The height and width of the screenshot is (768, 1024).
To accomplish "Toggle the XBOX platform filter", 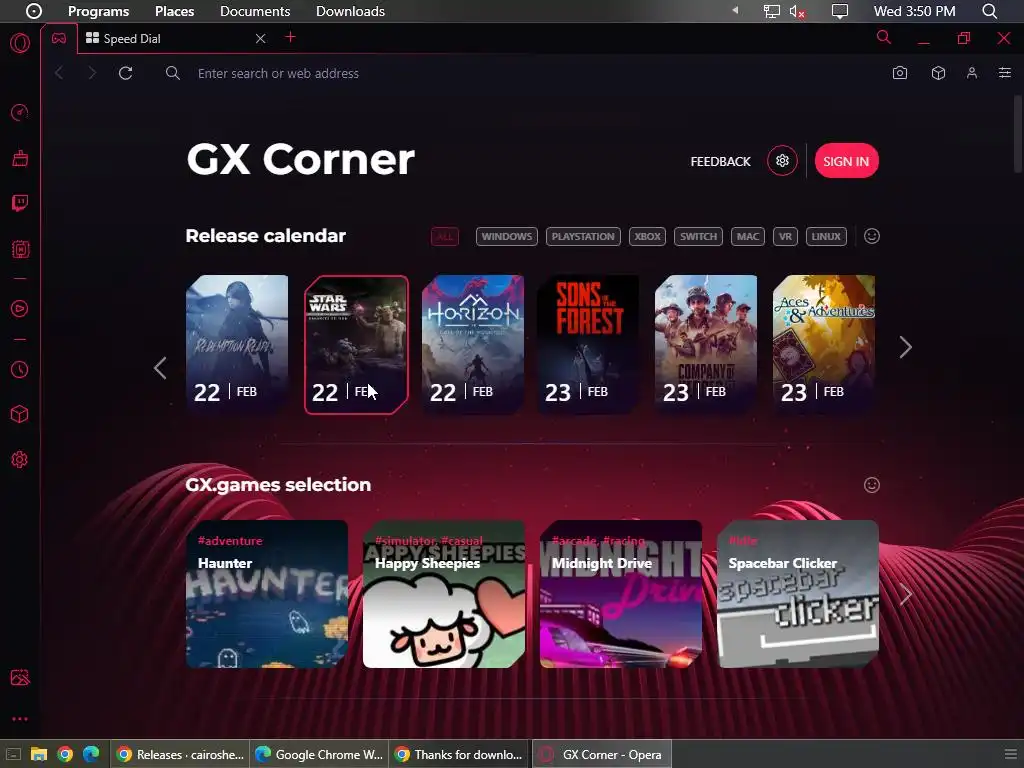I will pyautogui.click(x=647, y=236).
